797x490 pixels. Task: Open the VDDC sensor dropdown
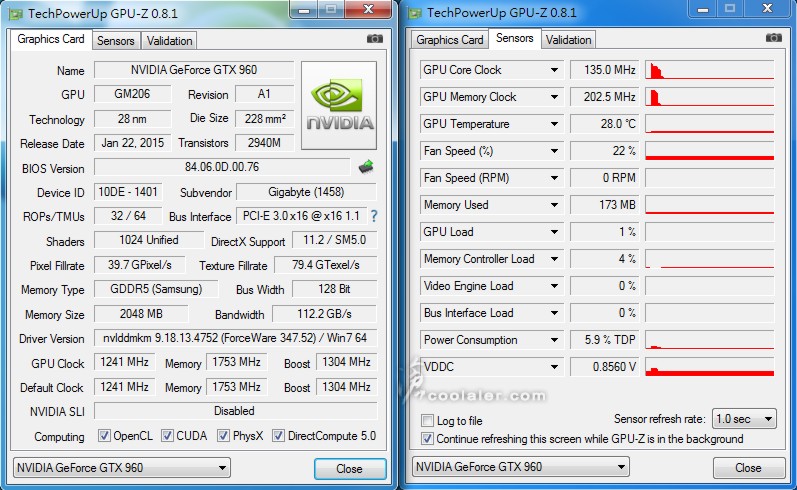[554, 367]
